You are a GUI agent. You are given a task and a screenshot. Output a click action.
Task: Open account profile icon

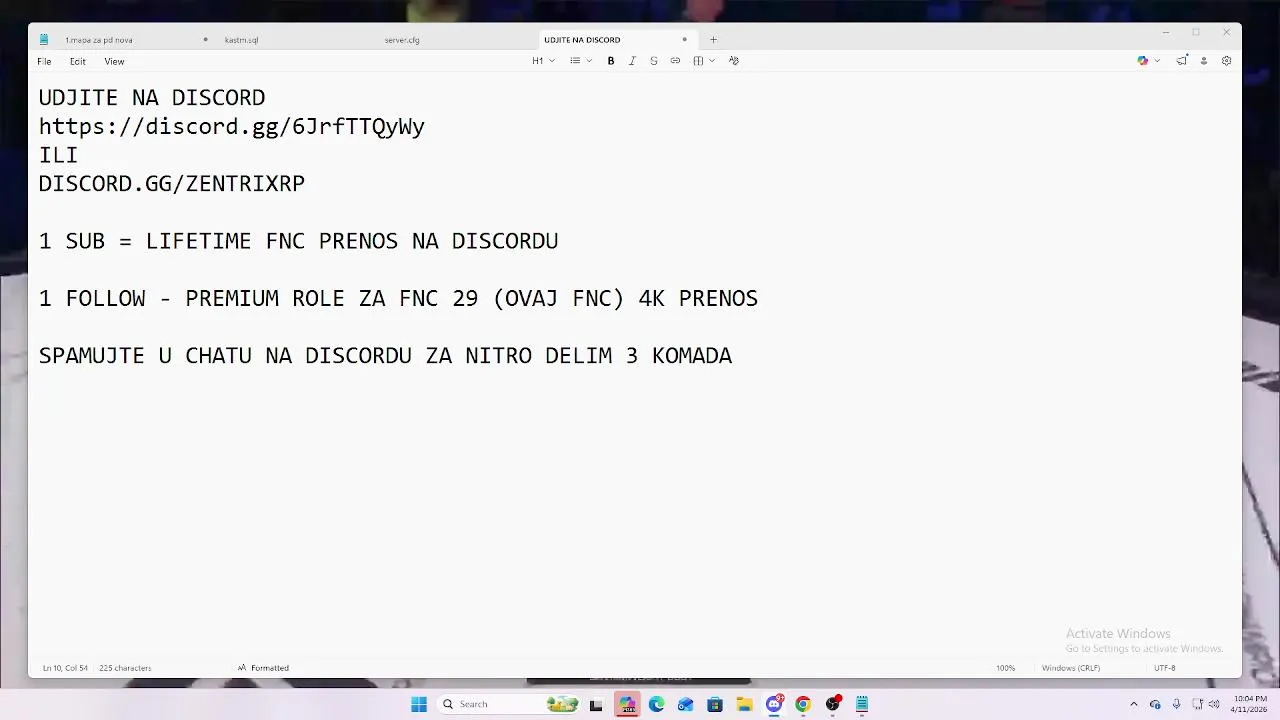click(1204, 61)
